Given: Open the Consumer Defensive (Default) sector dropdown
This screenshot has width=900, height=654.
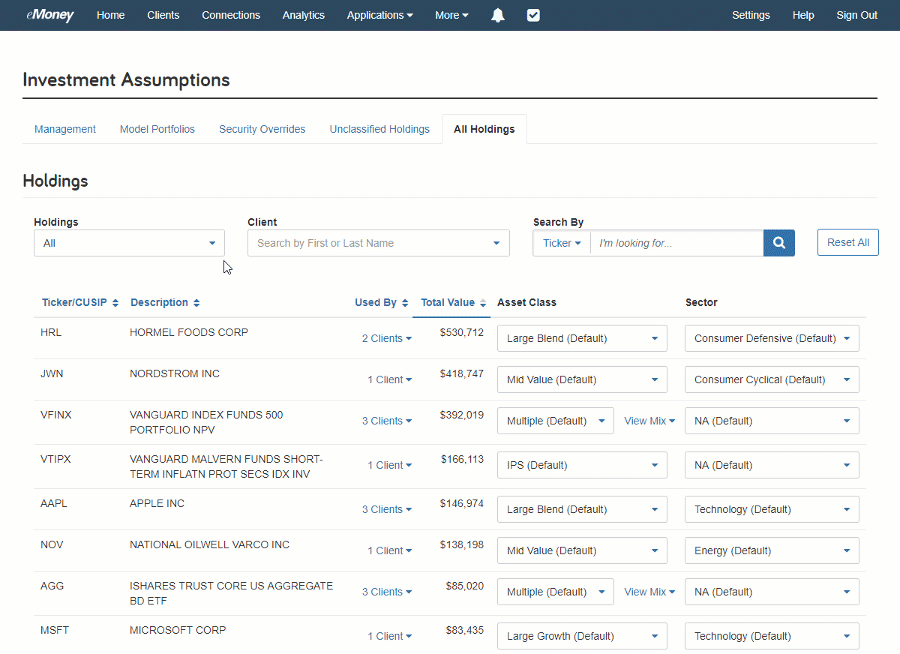Looking at the screenshot, I should 772,339.
